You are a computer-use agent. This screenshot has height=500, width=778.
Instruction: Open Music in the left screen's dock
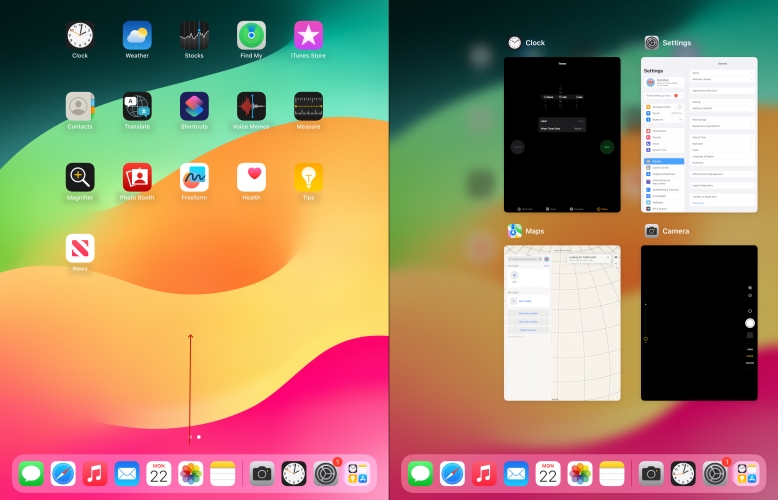point(95,474)
